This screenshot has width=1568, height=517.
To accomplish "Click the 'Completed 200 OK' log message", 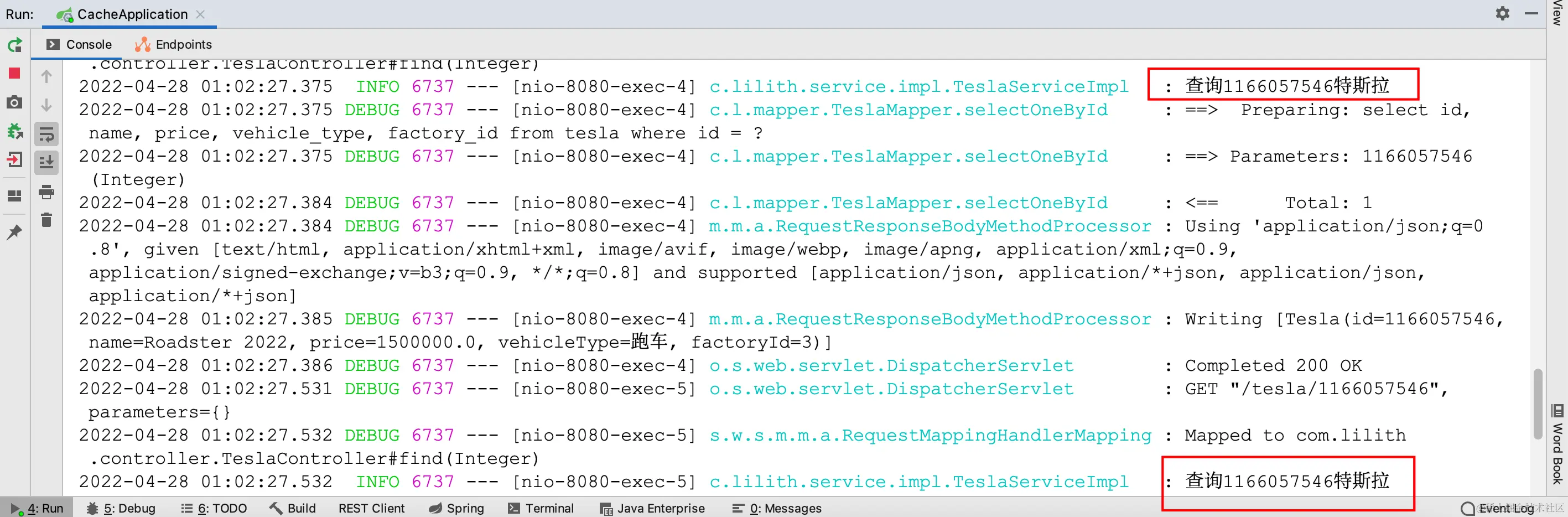I will point(1274,365).
